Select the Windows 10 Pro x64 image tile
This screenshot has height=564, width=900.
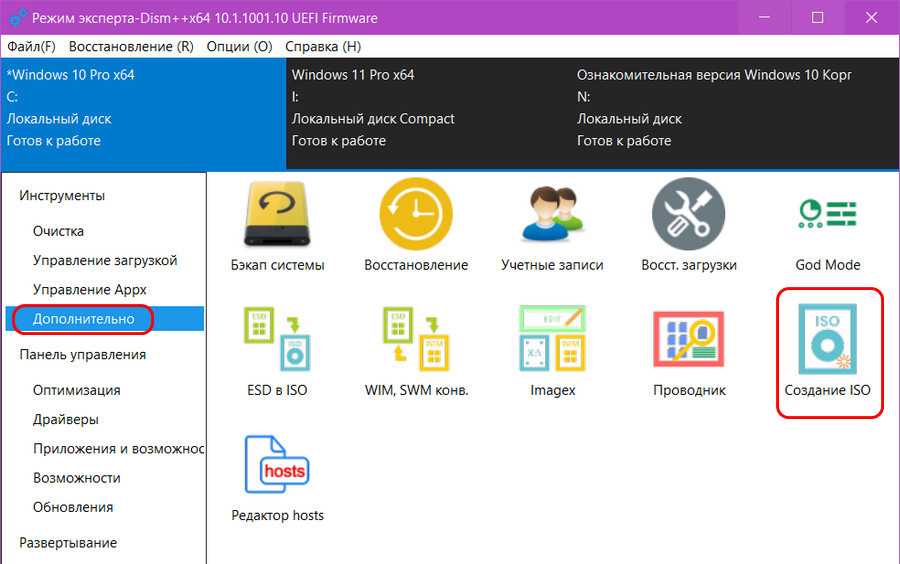143,113
